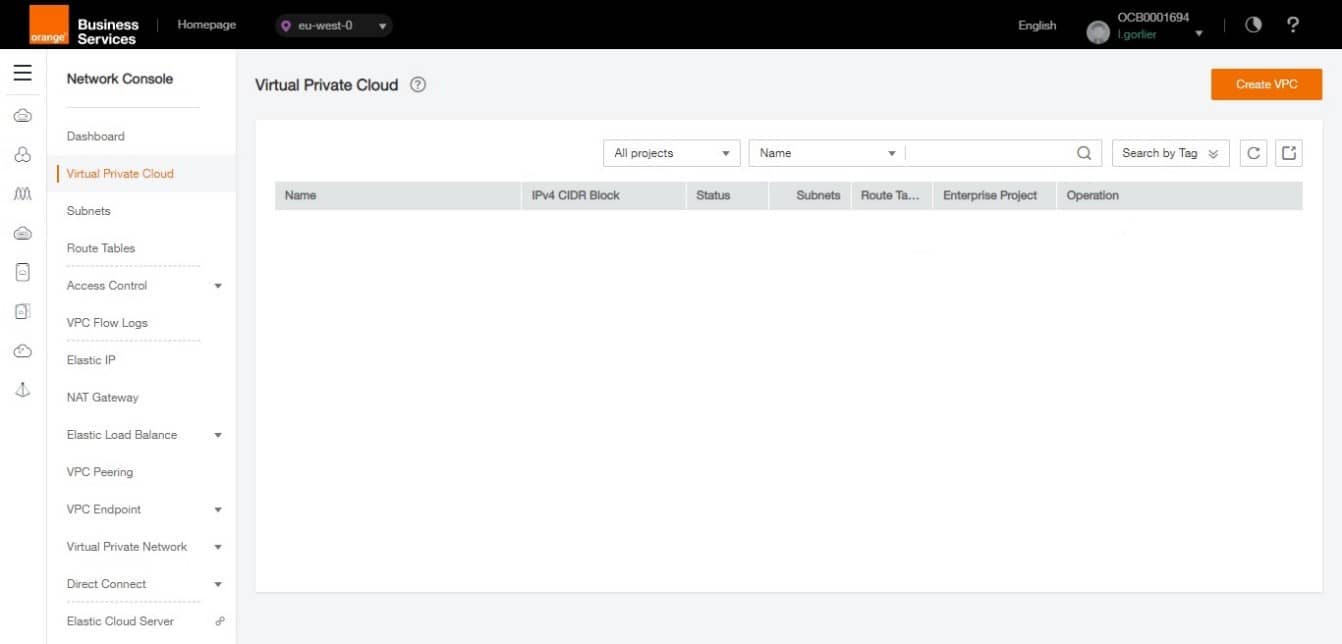
Task: Open VPC Flow Logs
Action: 107,323
